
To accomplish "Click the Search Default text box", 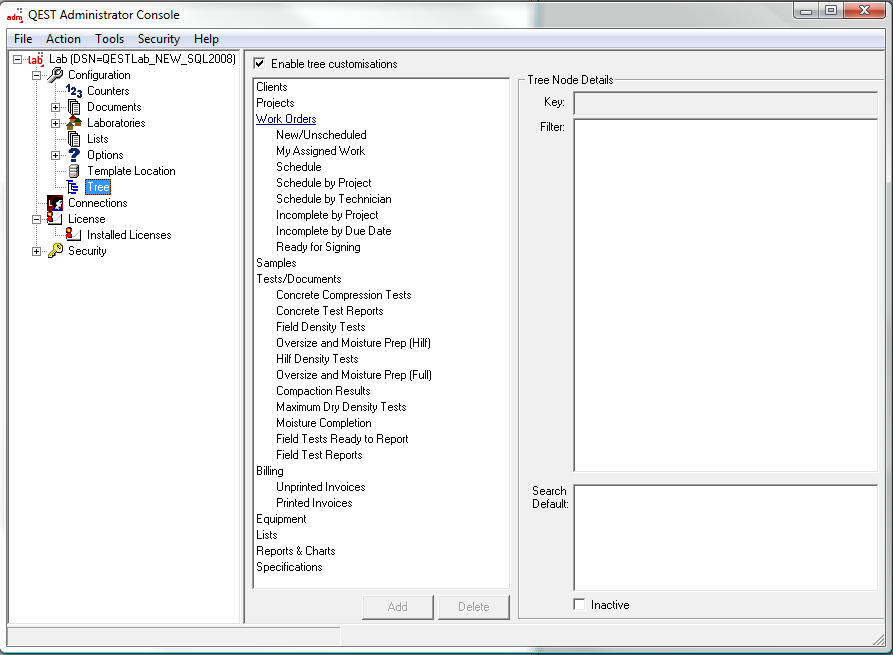I will click(725, 537).
